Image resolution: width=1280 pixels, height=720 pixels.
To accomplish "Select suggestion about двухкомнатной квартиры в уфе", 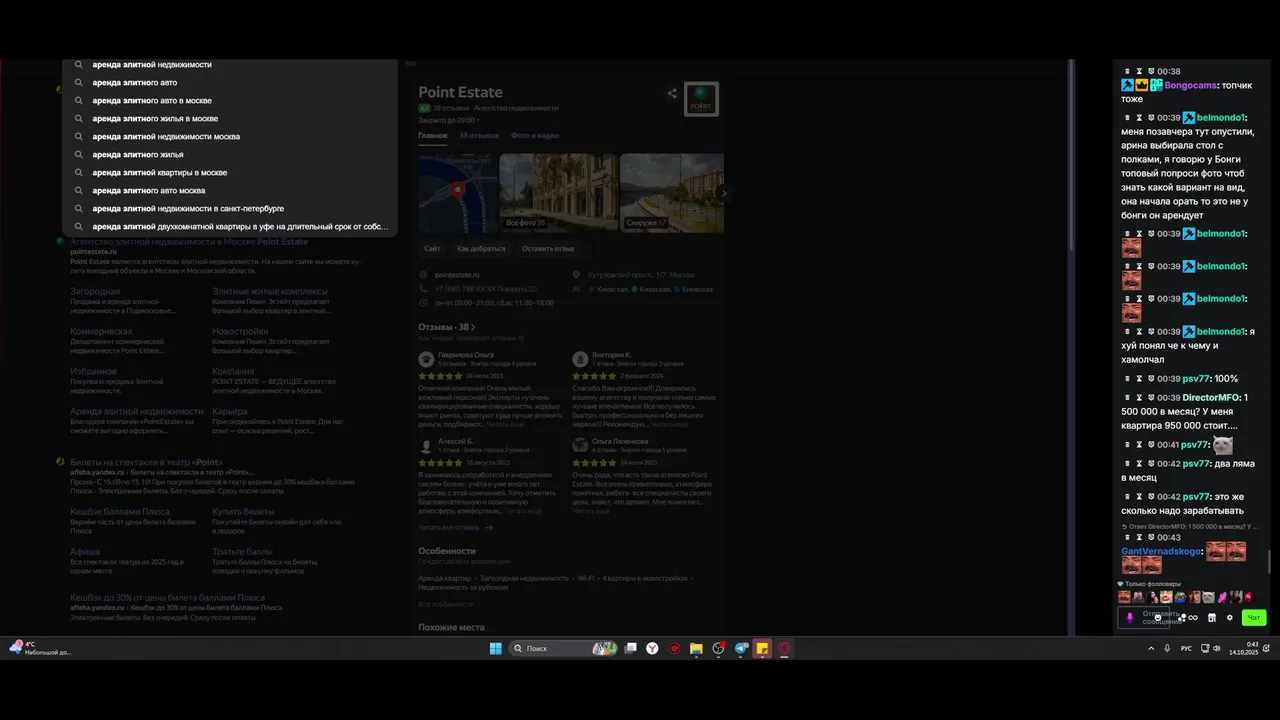I will pyautogui.click(x=230, y=226).
